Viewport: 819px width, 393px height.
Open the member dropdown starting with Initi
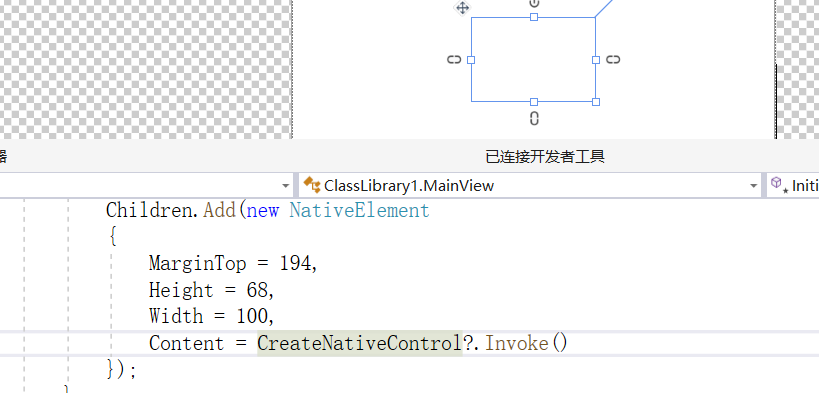point(792,186)
